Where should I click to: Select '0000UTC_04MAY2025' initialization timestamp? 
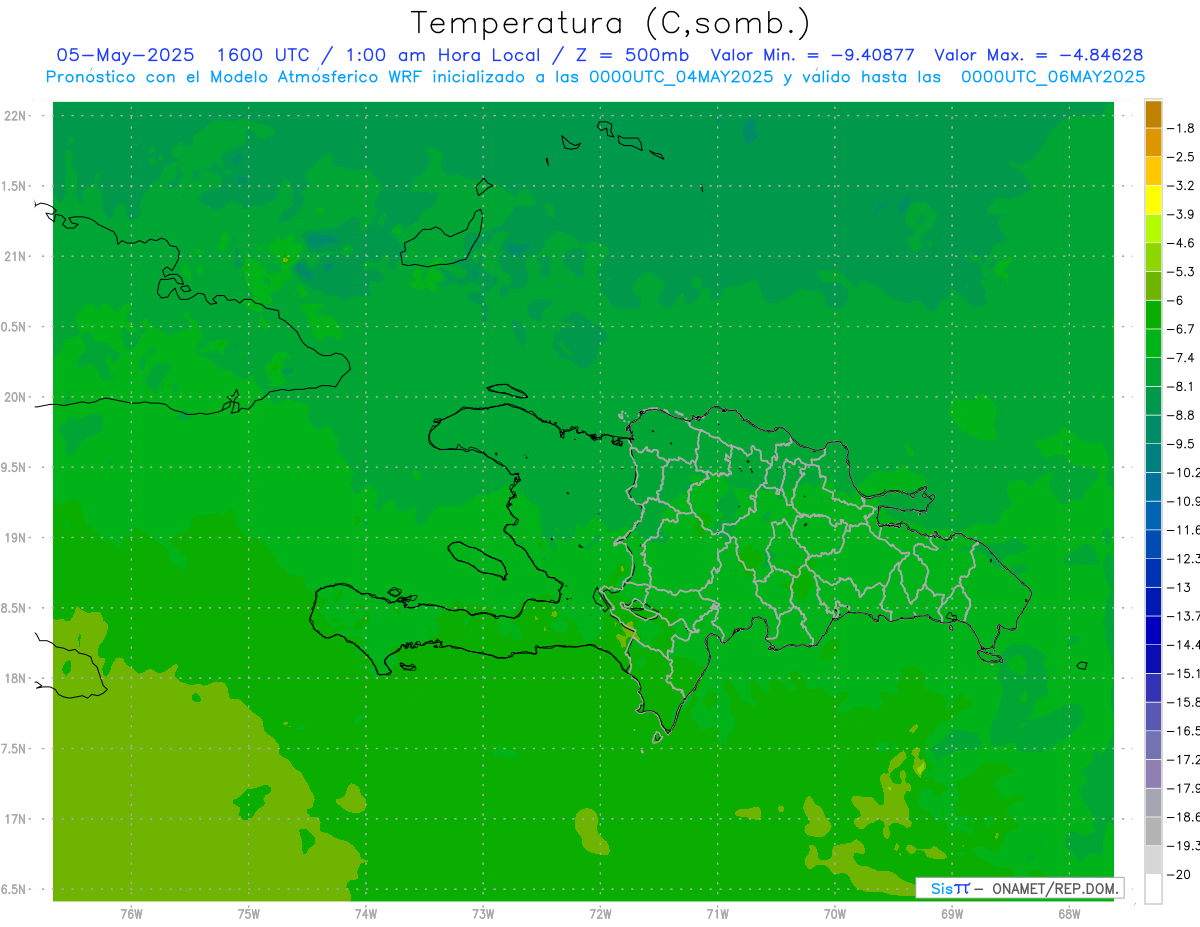[680, 76]
